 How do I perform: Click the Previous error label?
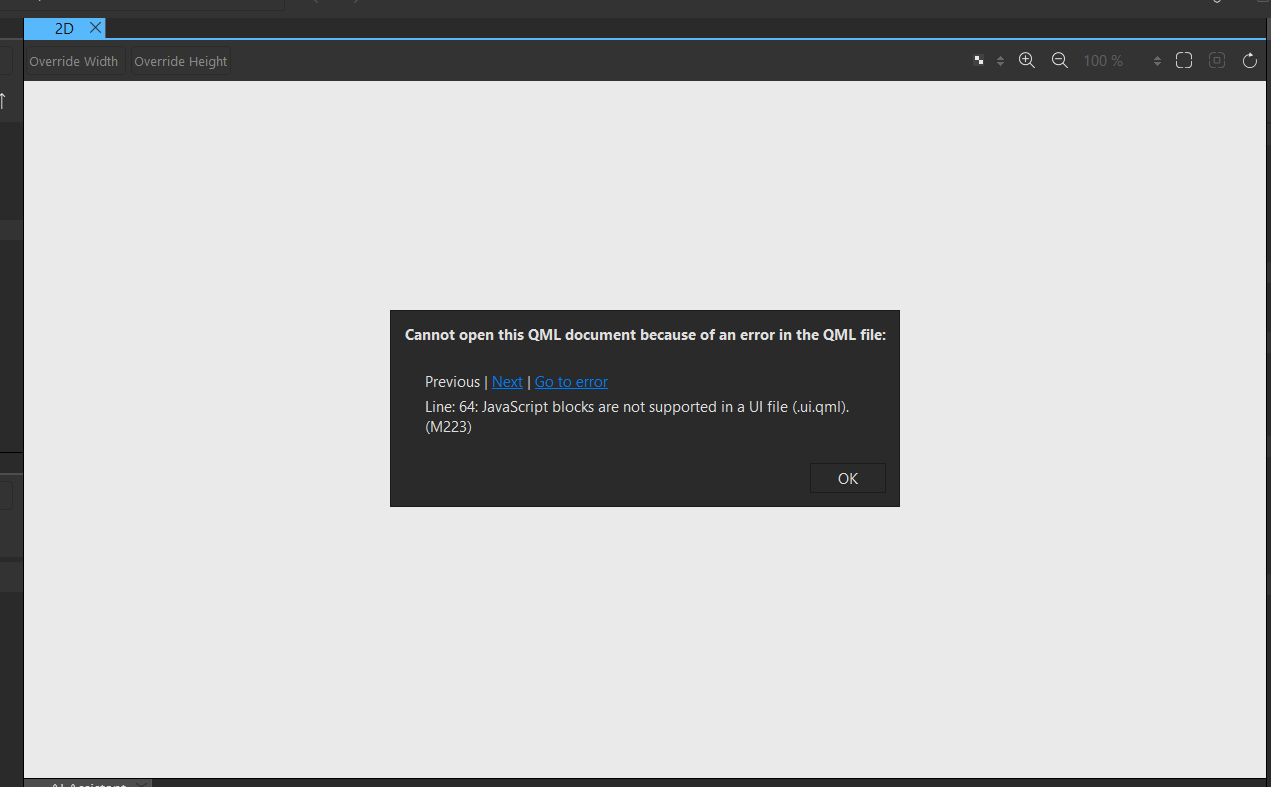pyautogui.click(x=452, y=382)
